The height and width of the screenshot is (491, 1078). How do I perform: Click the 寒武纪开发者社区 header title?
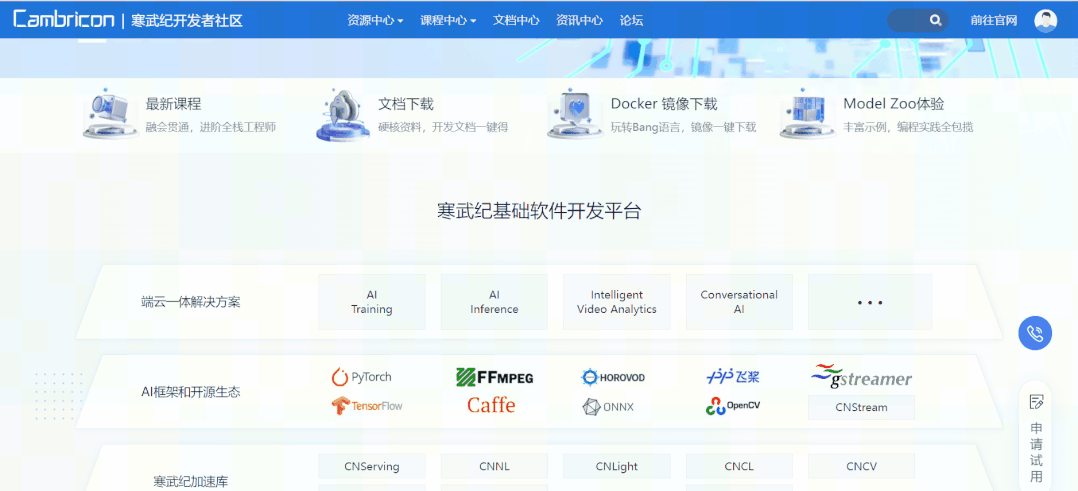click(187, 20)
